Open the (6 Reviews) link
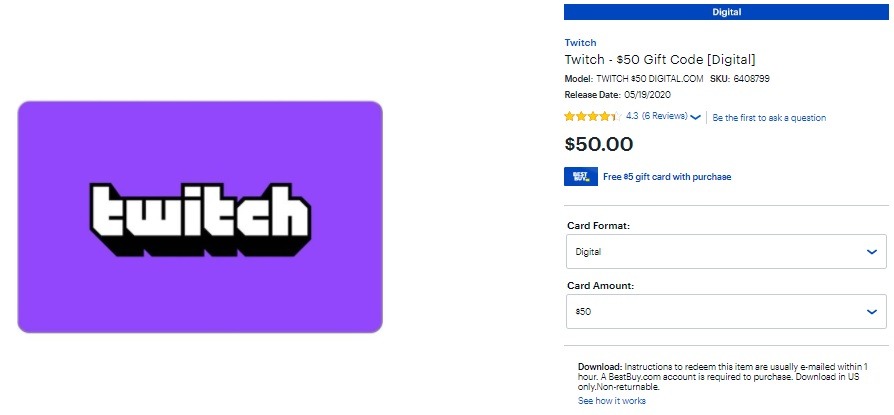Image resolution: width=894 pixels, height=415 pixels. (664, 116)
